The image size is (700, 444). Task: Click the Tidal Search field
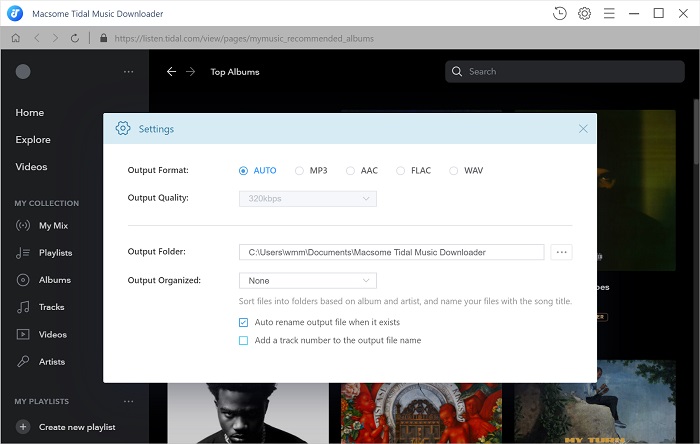[x=565, y=71]
